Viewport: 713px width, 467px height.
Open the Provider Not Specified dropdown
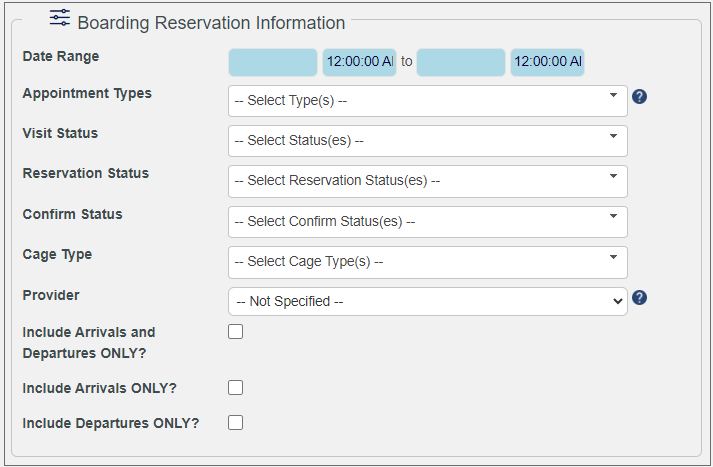point(427,301)
